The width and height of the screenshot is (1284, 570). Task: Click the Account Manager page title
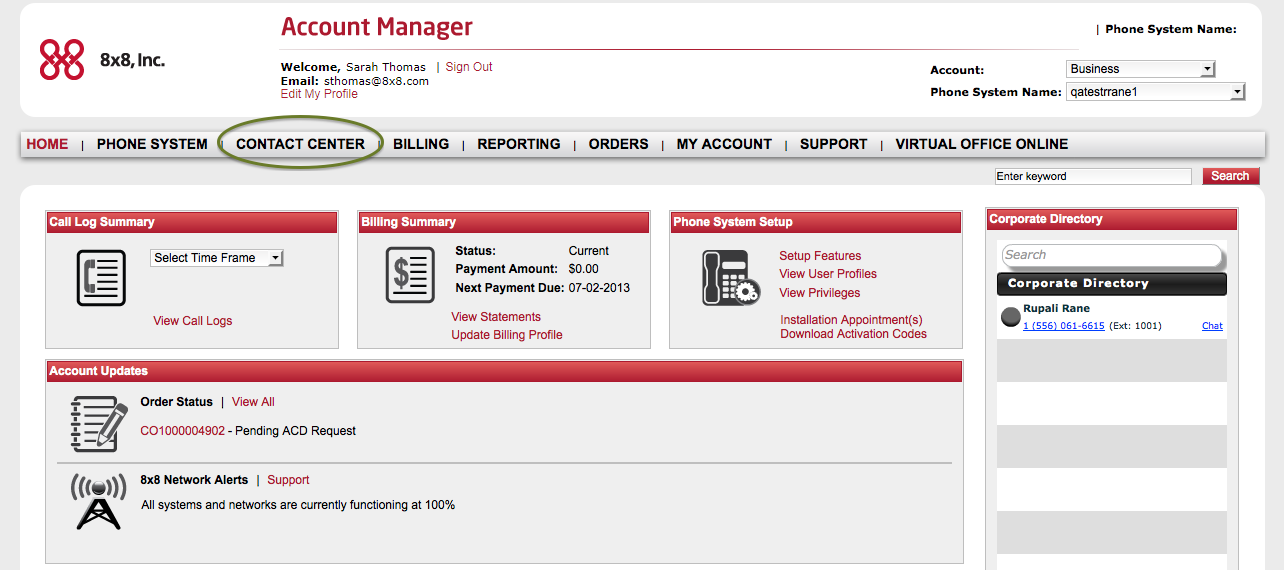coord(377,27)
